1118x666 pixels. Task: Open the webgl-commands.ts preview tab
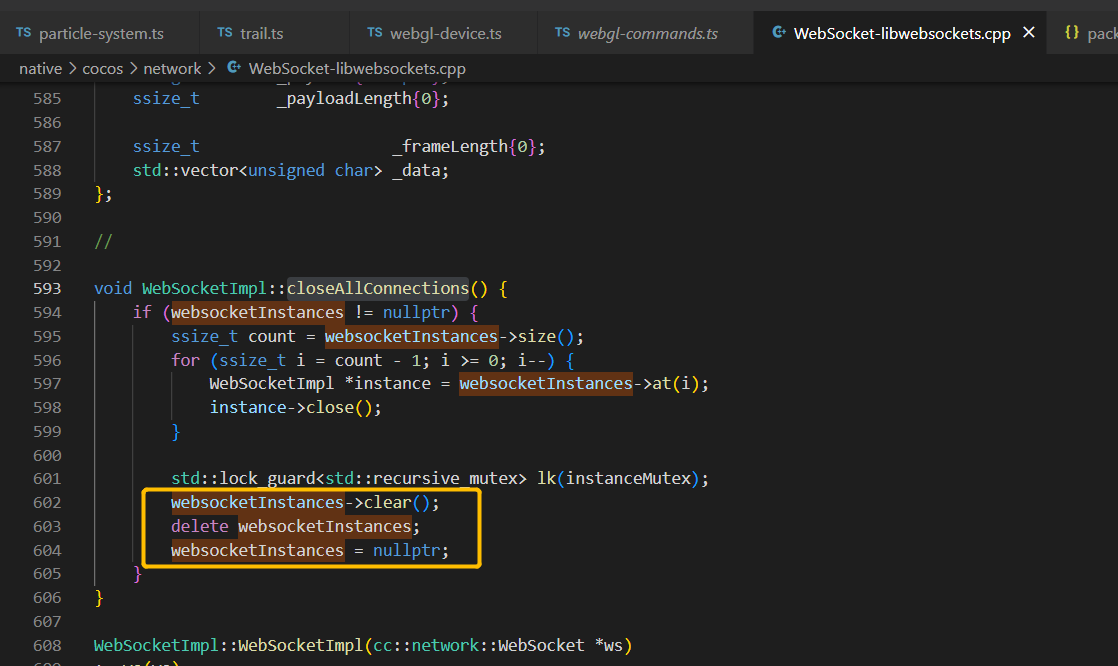(x=645, y=34)
